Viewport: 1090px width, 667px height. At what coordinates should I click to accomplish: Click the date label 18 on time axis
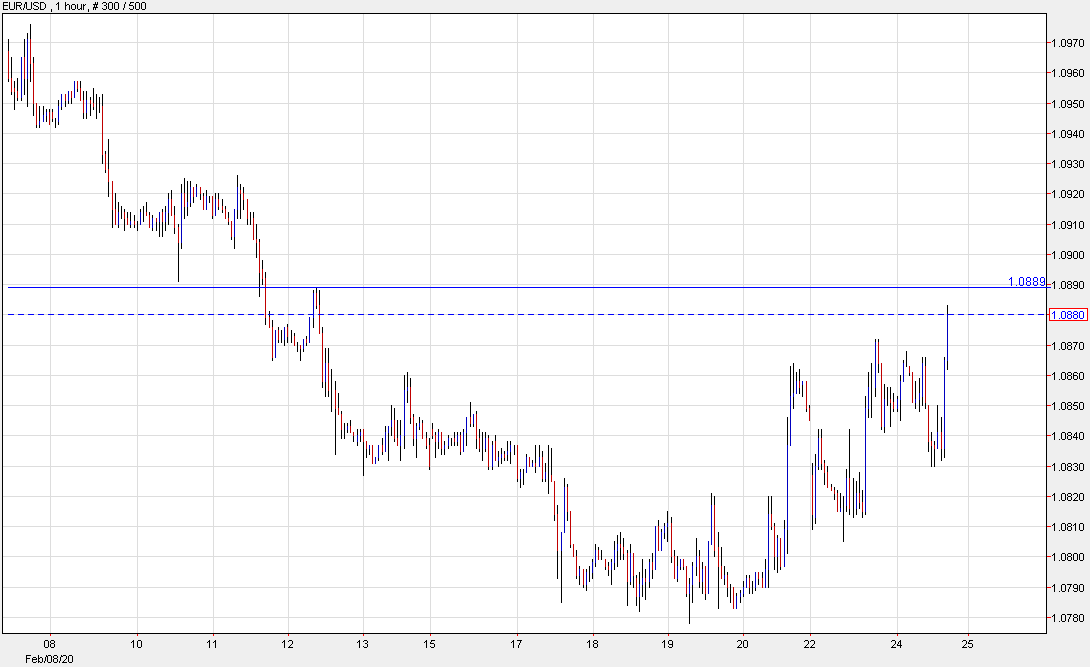tap(592, 643)
